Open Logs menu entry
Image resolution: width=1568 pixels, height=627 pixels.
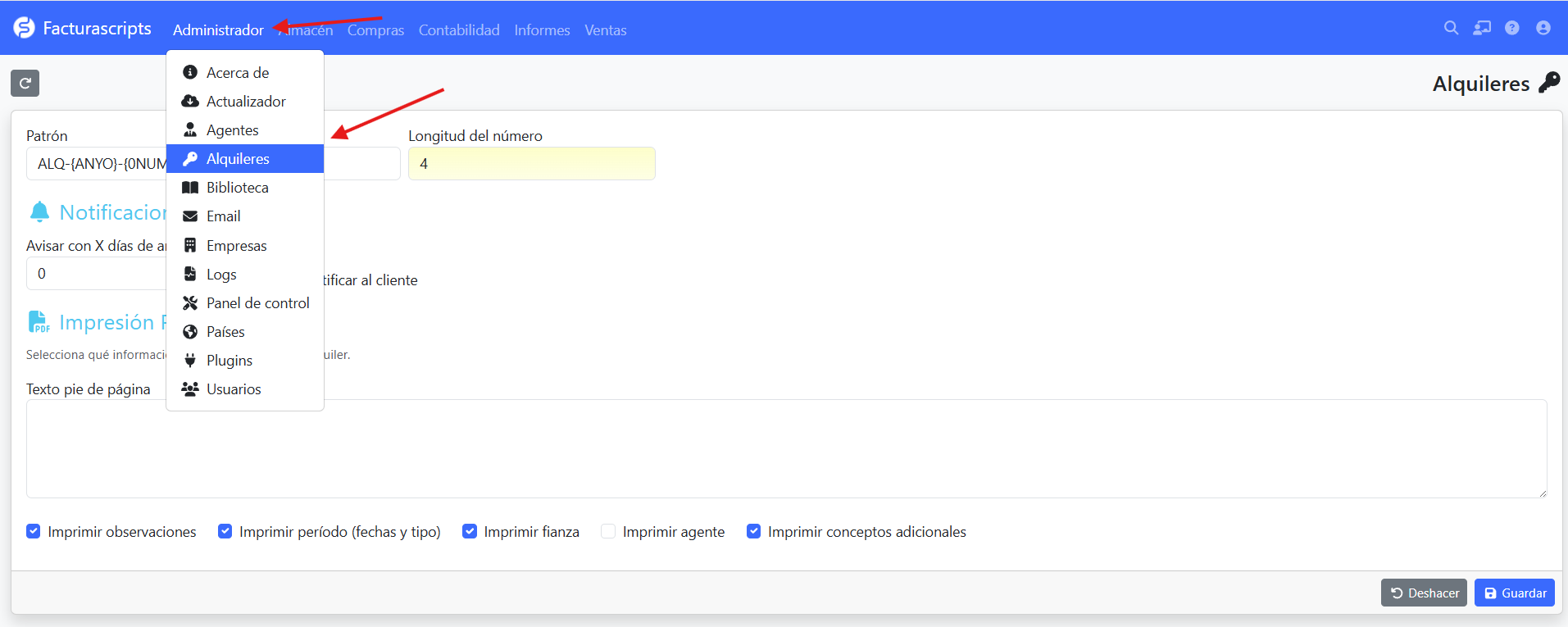[x=245, y=274]
